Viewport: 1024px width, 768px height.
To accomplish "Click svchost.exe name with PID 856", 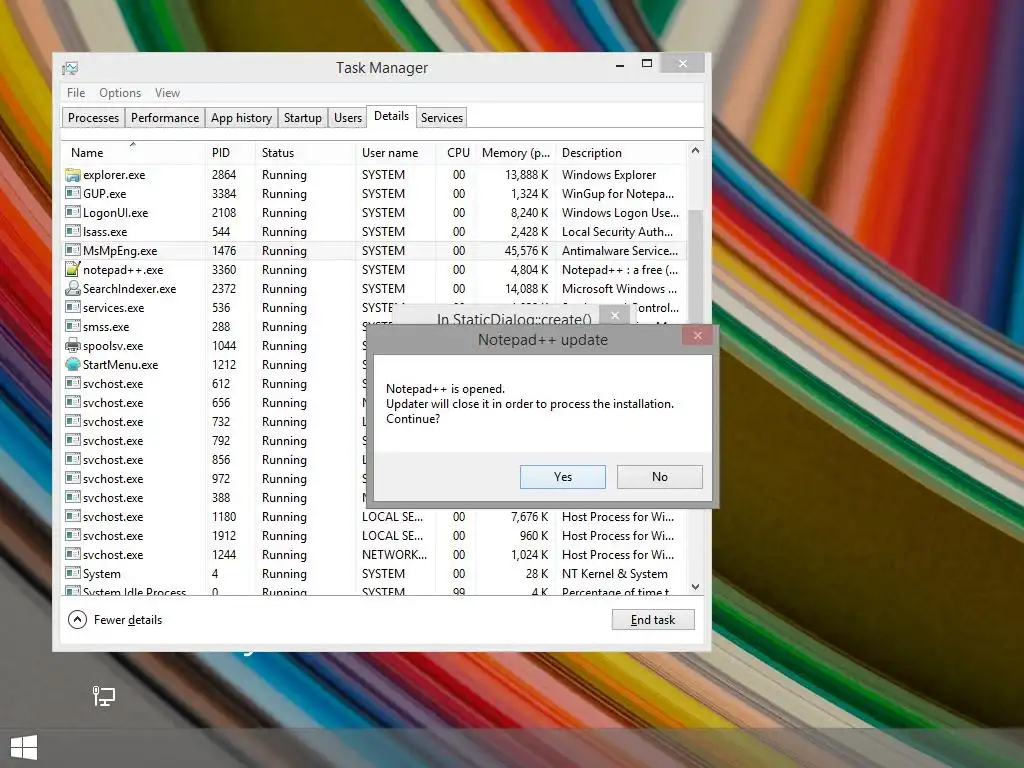I will 113,460.
